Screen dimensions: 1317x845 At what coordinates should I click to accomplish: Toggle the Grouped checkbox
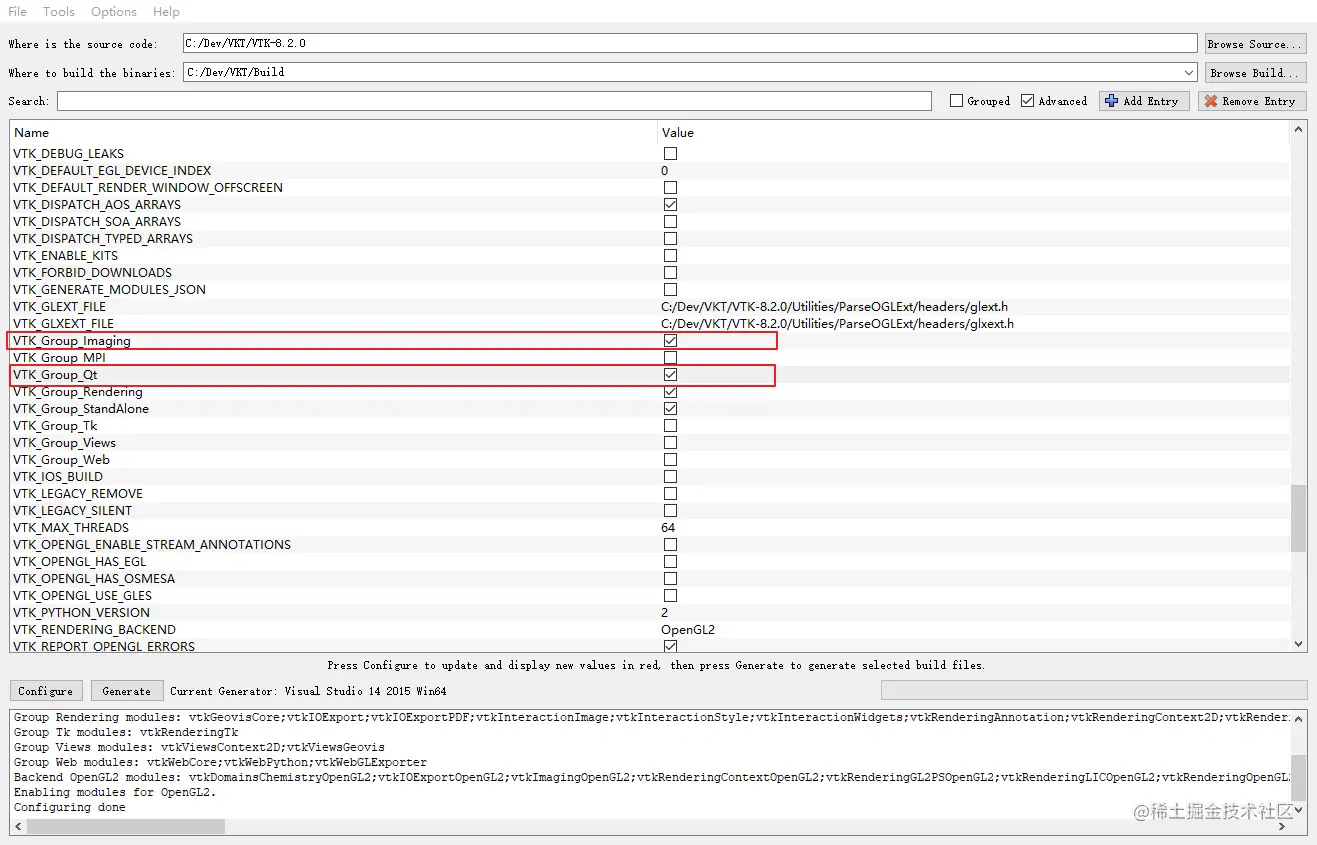pos(956,101)
